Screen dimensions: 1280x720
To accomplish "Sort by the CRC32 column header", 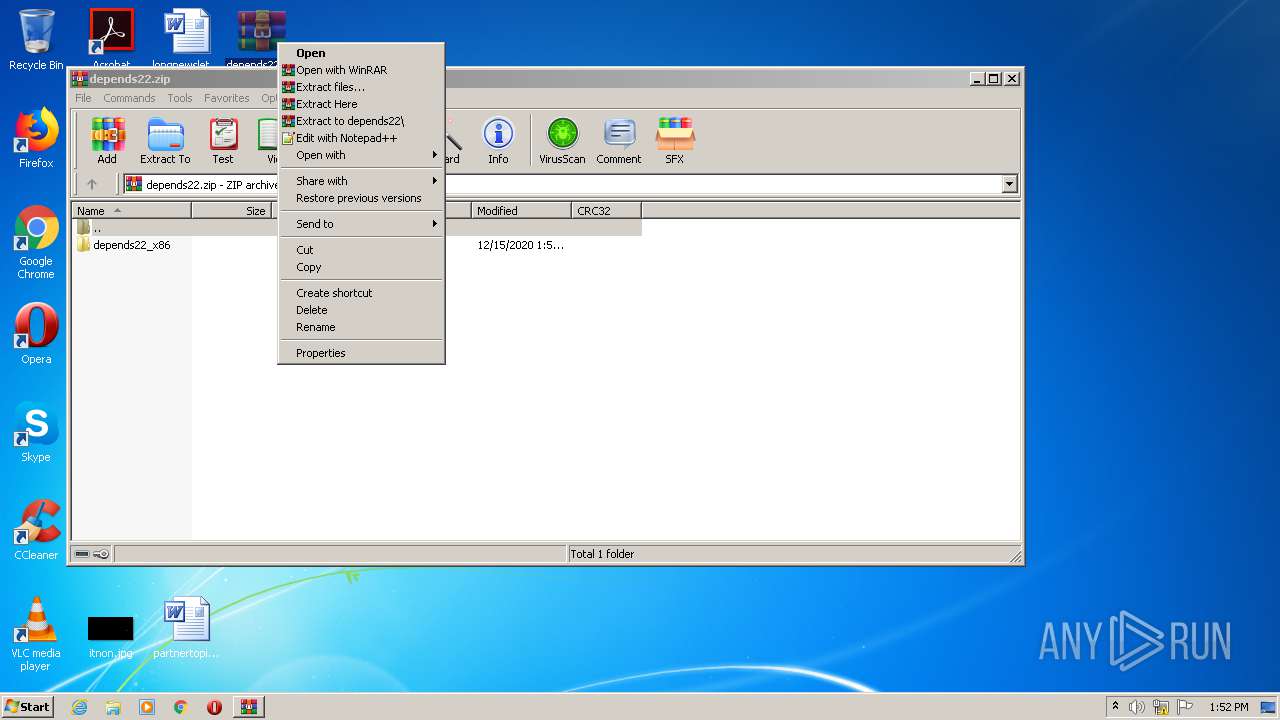I will [607, 211].
